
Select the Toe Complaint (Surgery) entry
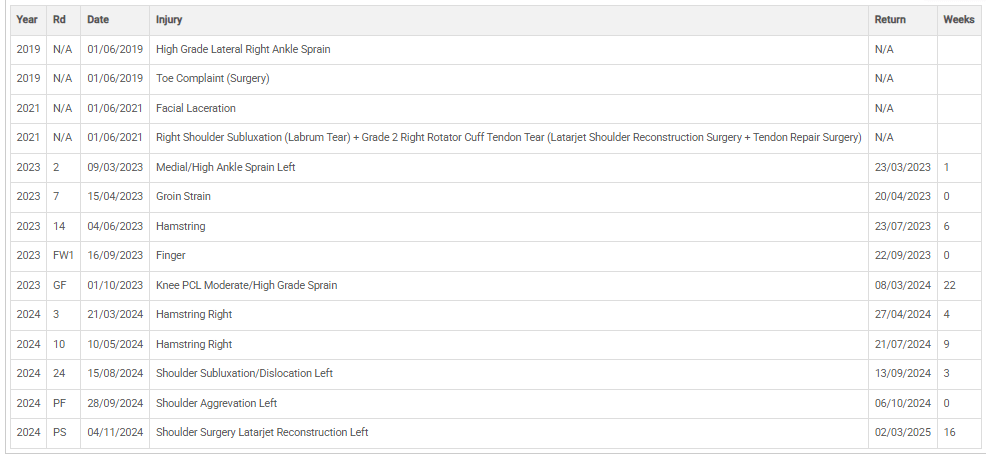point(213,78)
